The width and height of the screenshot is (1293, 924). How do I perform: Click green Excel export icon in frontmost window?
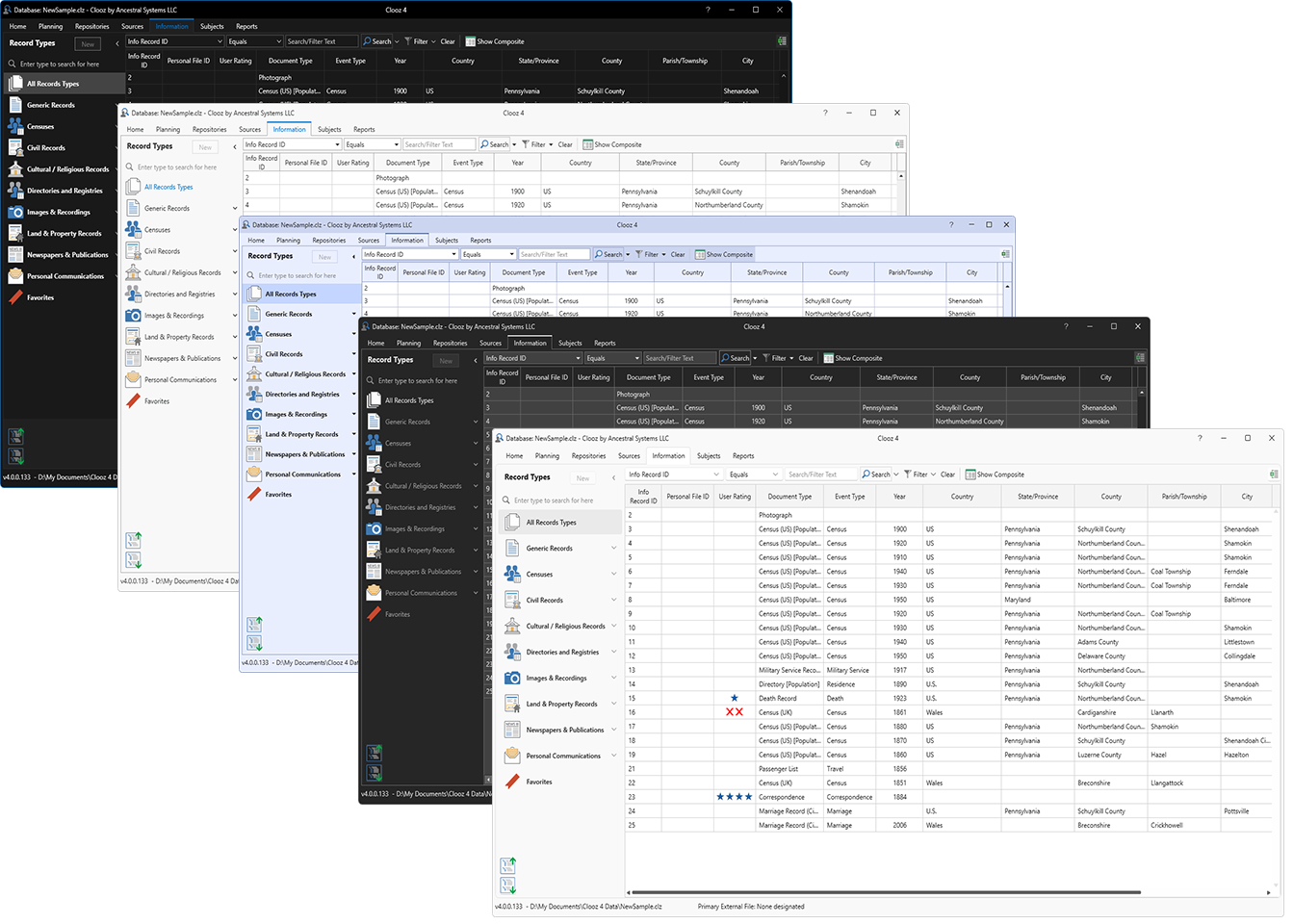[x=1274, y=475]
